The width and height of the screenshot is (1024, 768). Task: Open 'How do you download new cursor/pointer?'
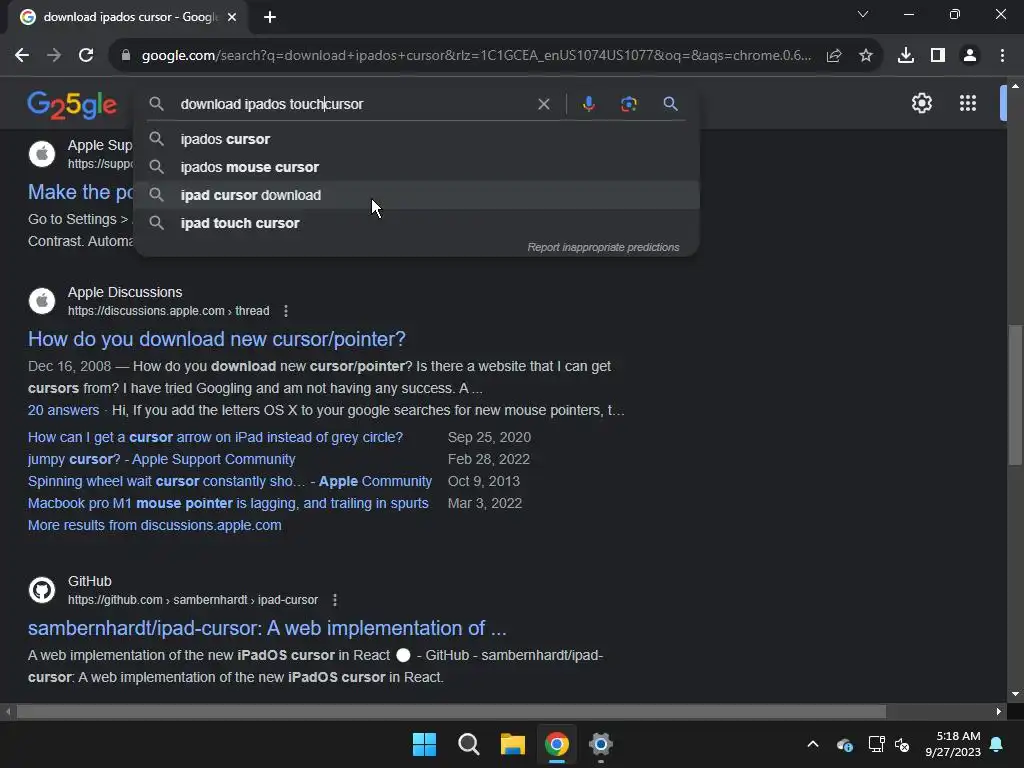point(217,339)
